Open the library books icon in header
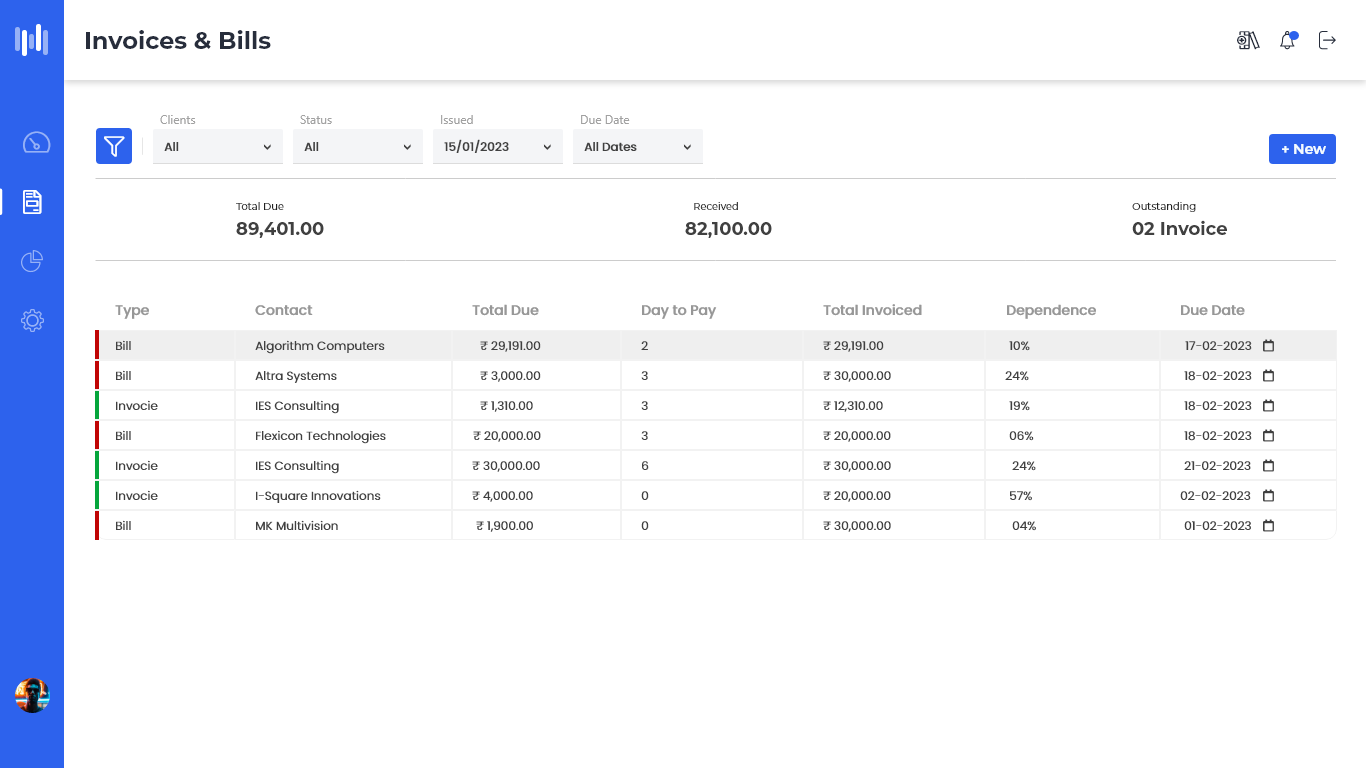Viewport: 1366px width, 768px height. [x=1248, y=41]
